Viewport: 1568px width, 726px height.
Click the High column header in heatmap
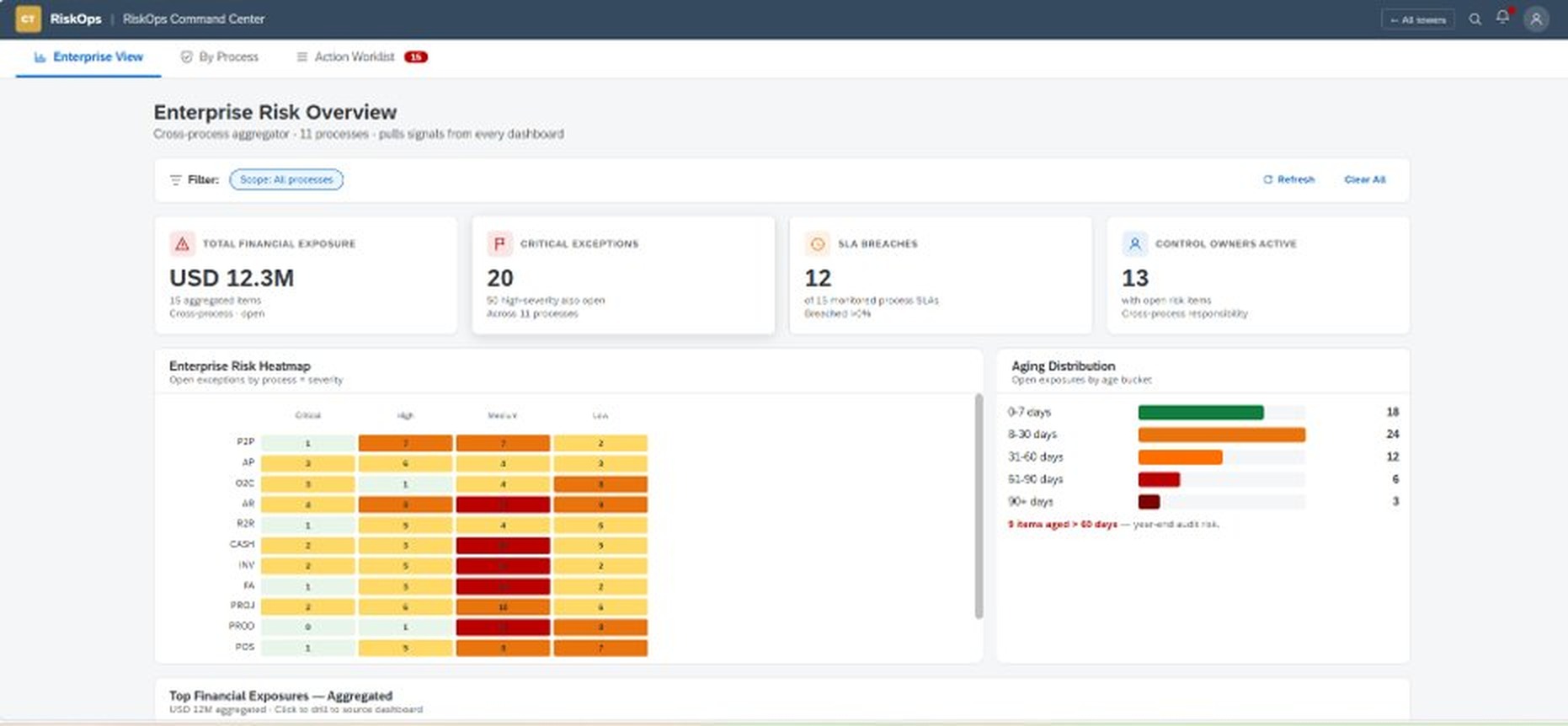(405, 415)
